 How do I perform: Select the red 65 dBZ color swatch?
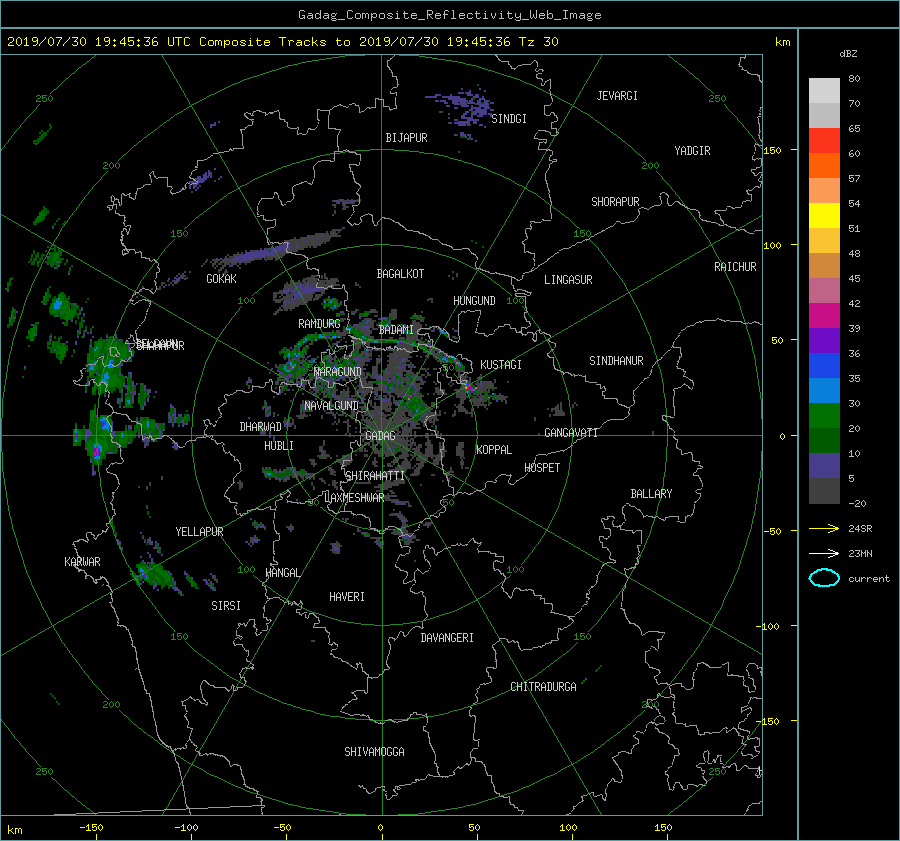[824, 141]
